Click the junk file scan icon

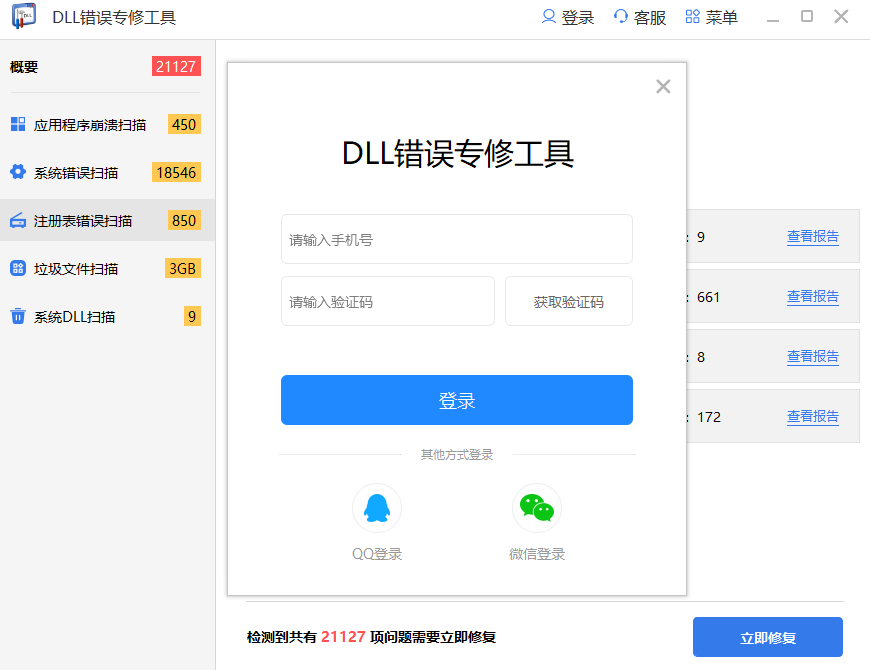18,268
